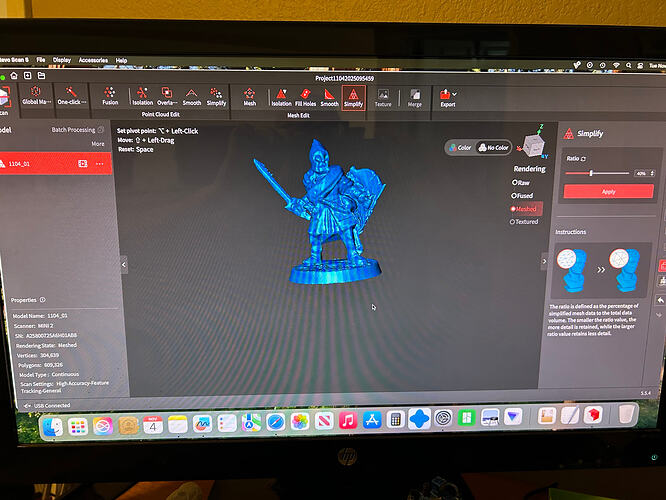Image resolution: width=666 pixels, height=500 pixels.
Task: Select the 1104_01 model row
Action: 56,164
